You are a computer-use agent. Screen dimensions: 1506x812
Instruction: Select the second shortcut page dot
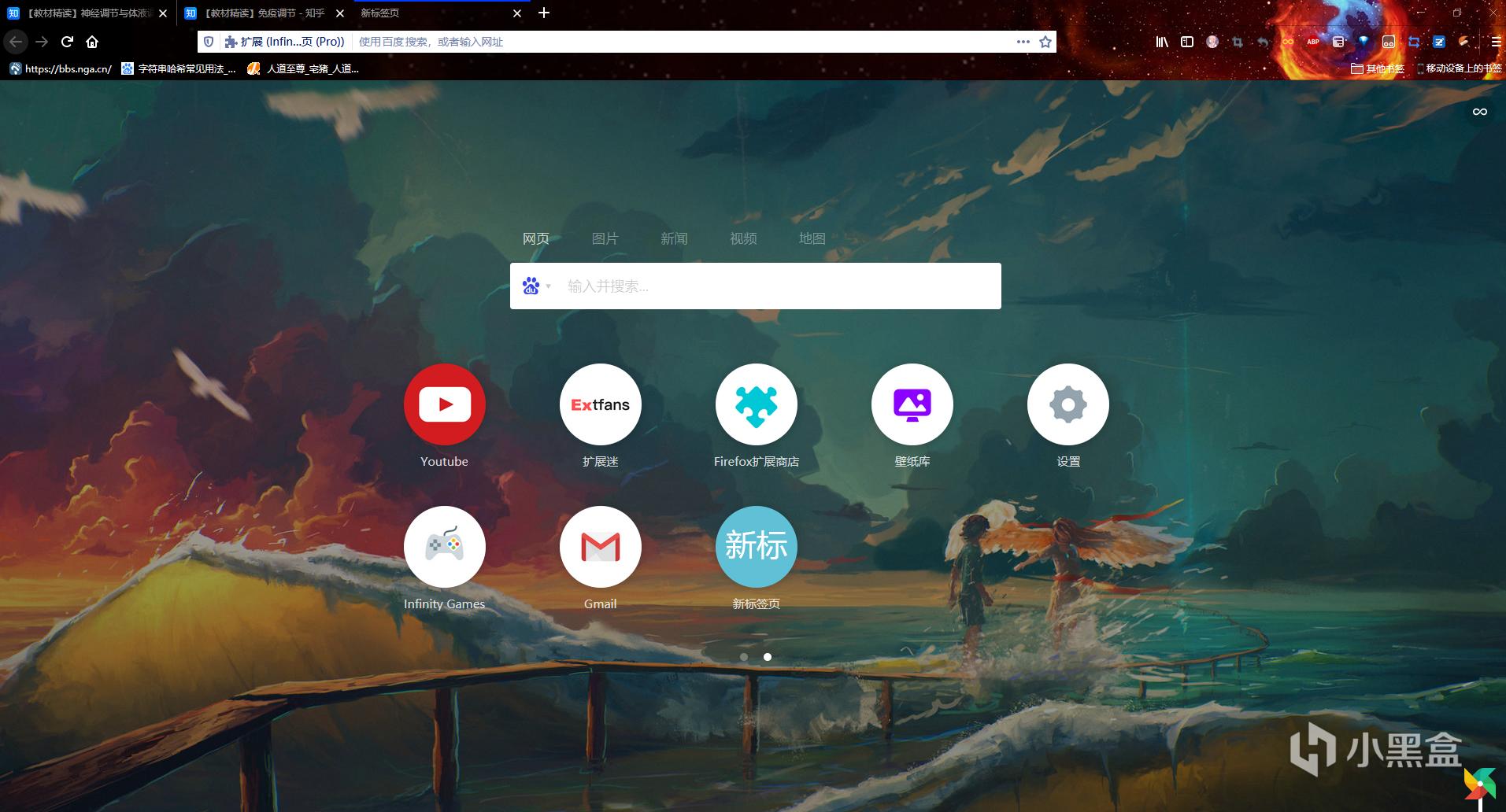click(x=768, y=657)
